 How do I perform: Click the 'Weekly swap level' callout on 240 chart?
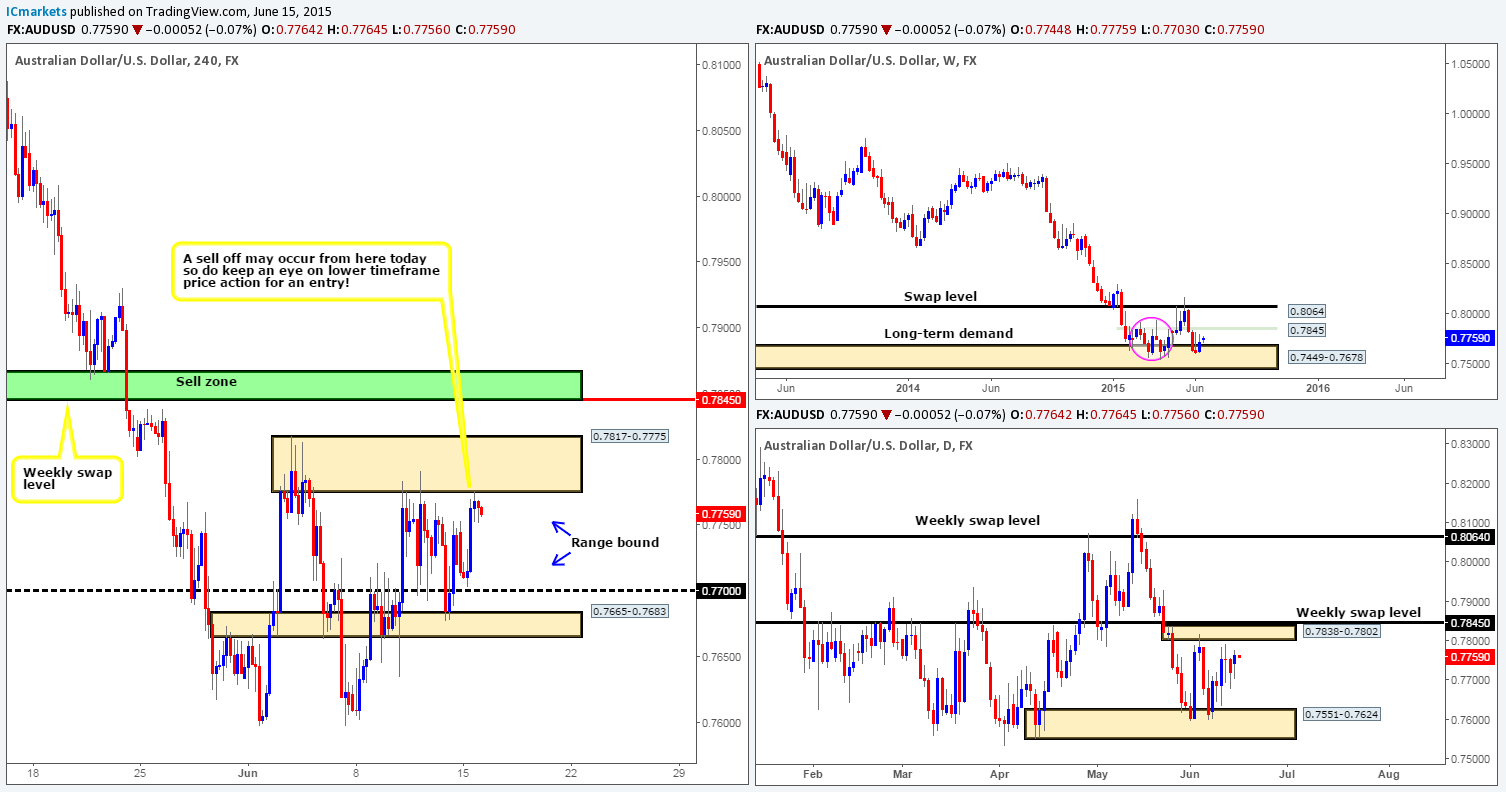[66, 480]
